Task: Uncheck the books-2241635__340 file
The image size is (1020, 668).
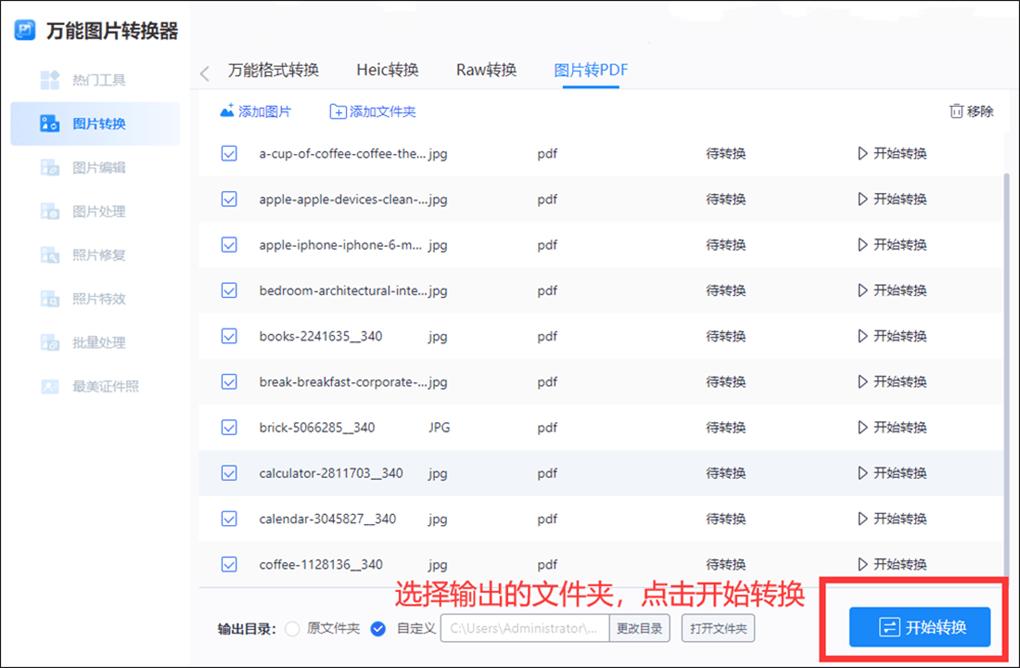Action: click(x=228, y=336)
